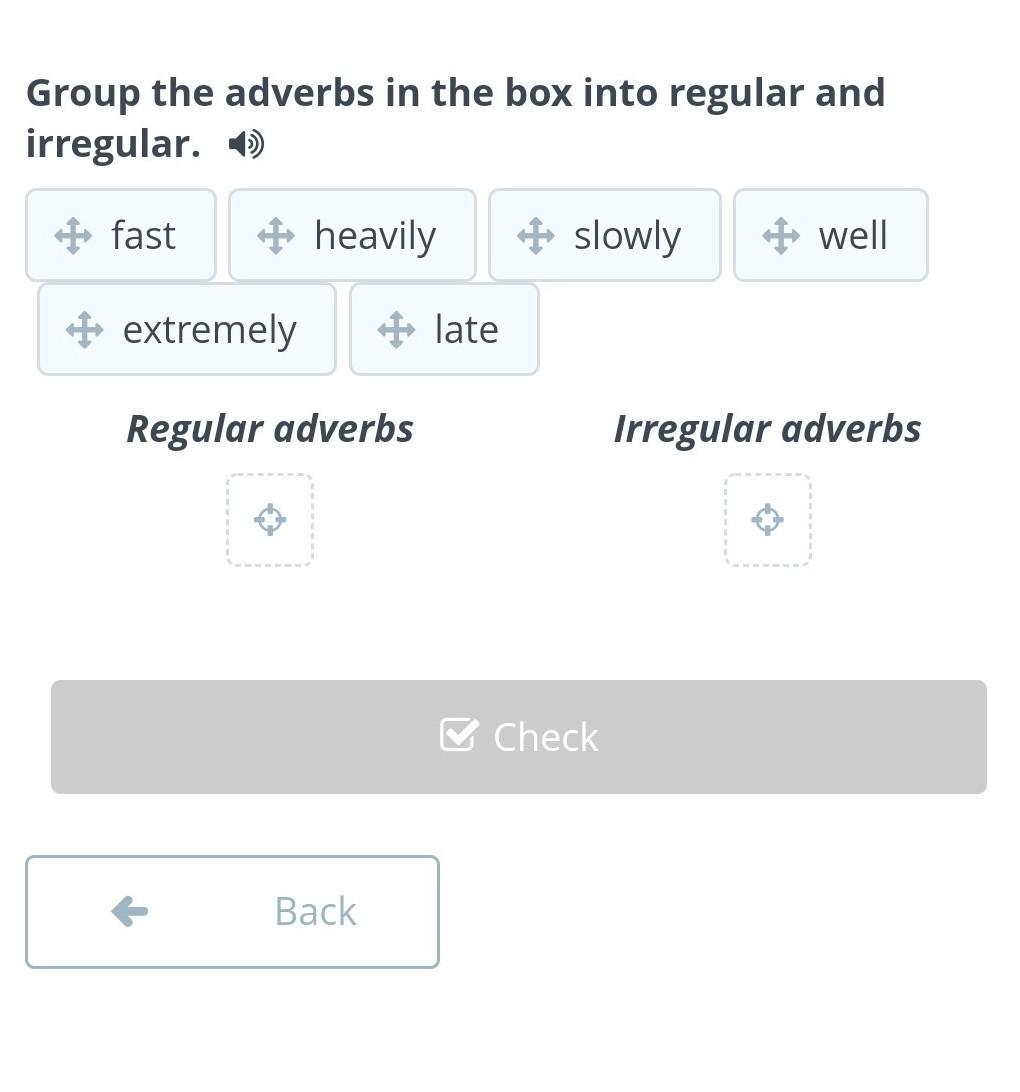Click the left arrow icon on Back
Screen dimensions: 1020x1092
130,911
